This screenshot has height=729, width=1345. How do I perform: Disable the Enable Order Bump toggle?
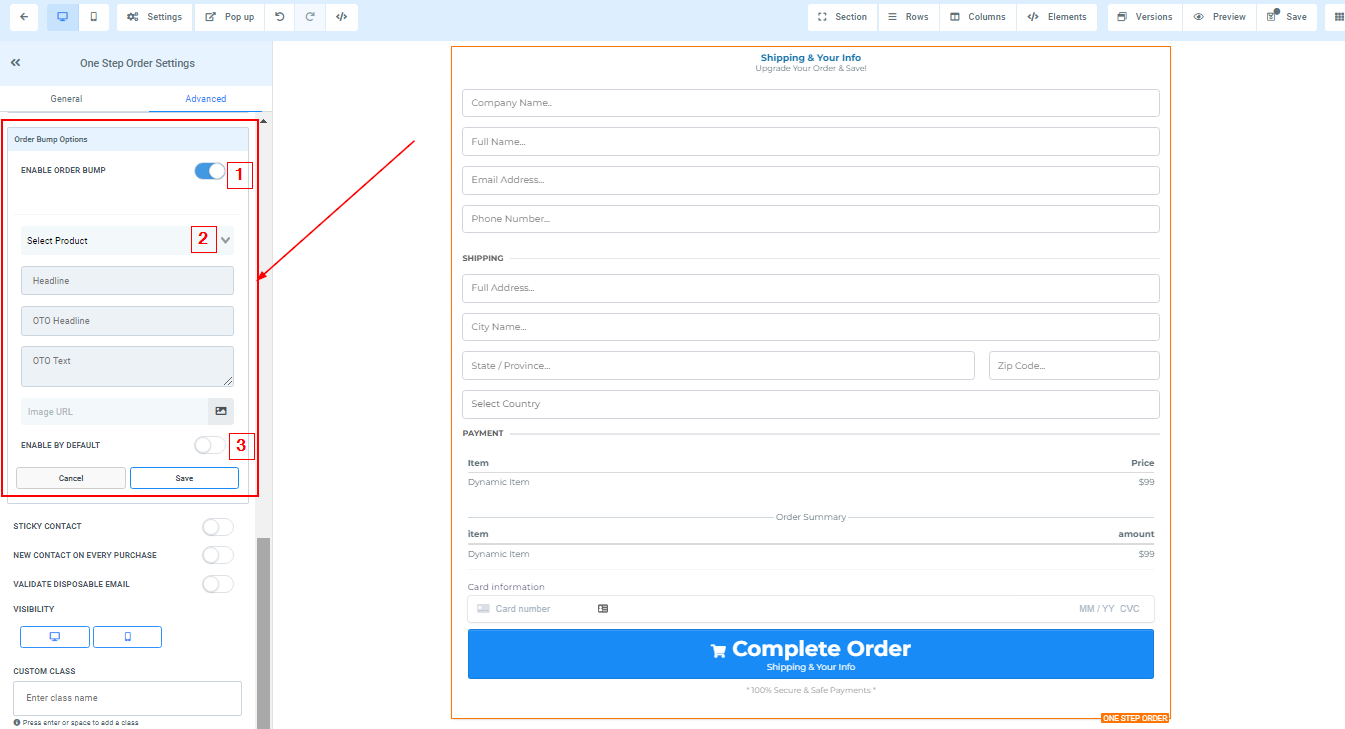210,171
